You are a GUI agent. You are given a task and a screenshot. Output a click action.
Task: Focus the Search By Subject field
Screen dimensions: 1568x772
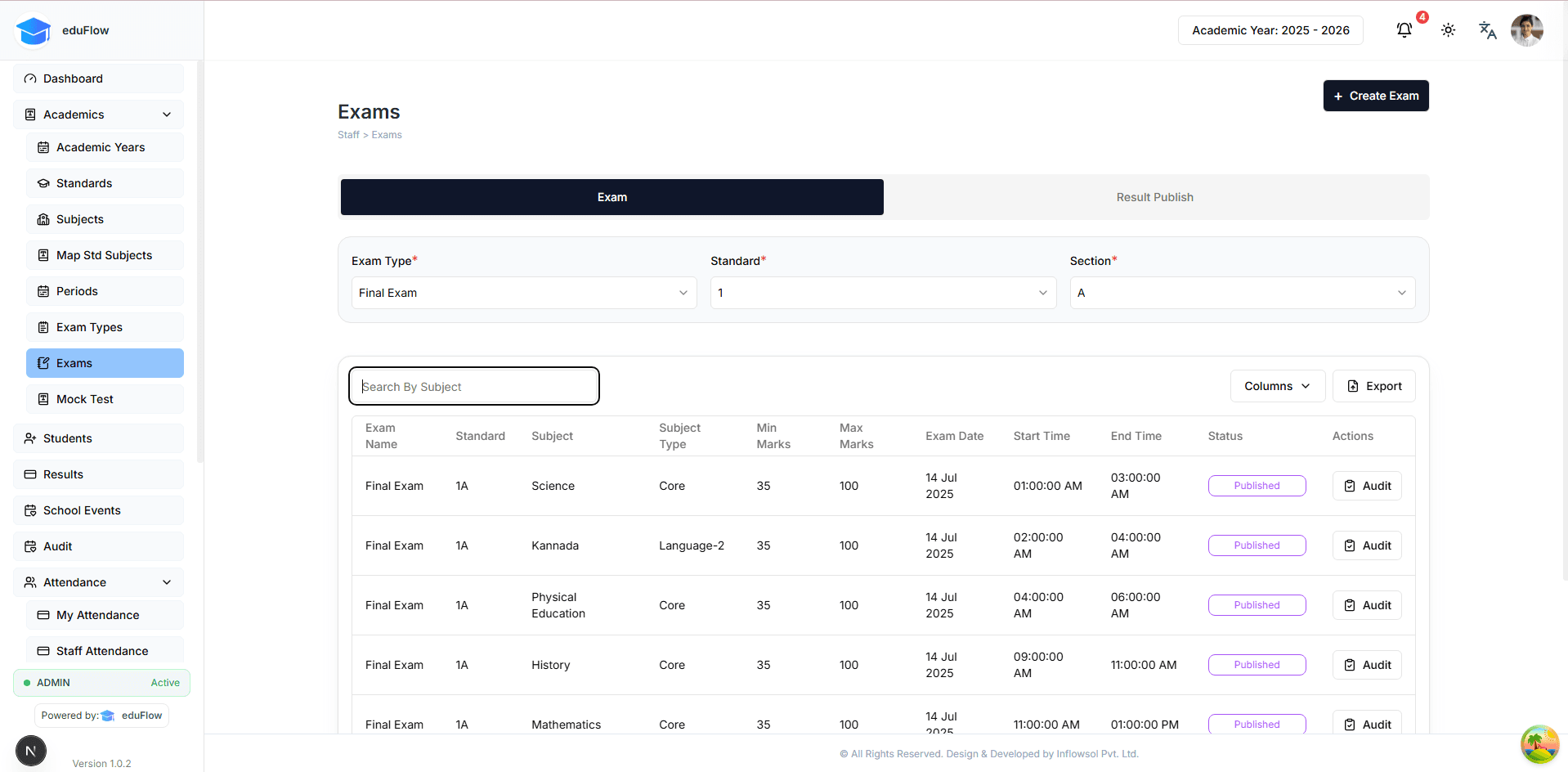474,386
